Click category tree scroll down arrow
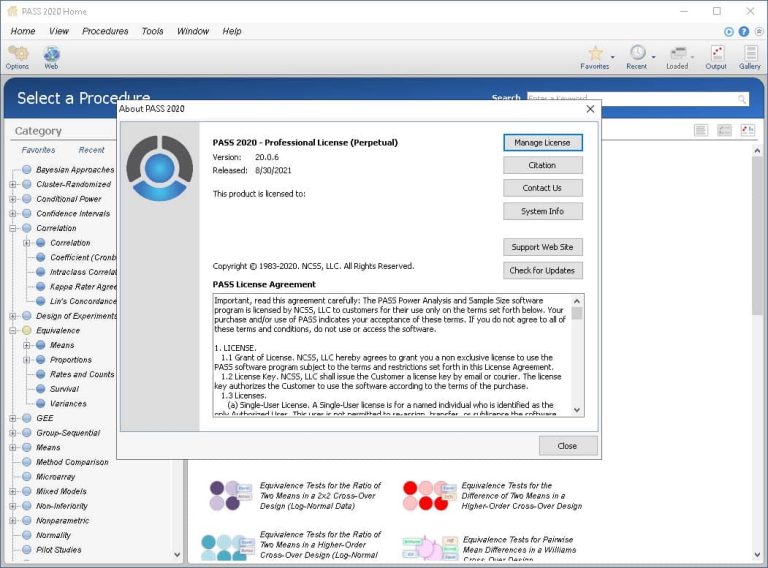The image size is (768, 568). point(177,555)
